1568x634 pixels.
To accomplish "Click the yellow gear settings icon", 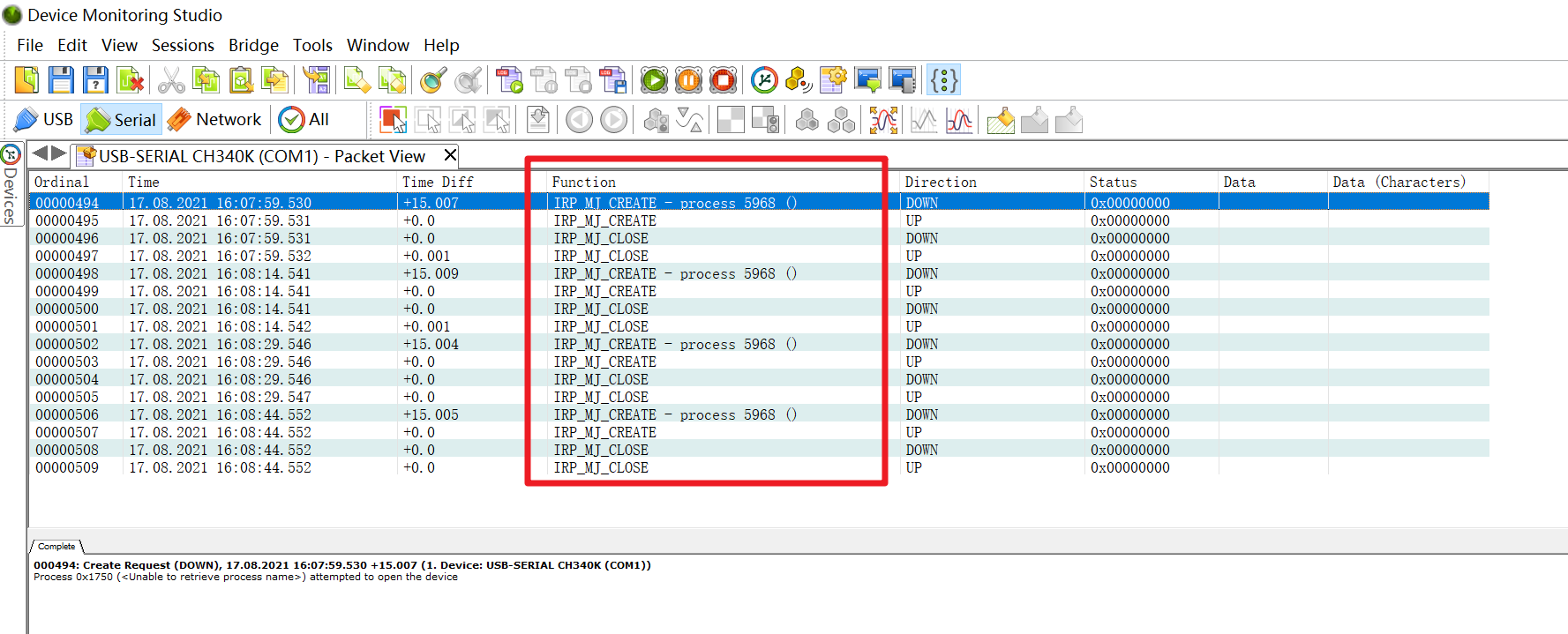I will click(832, 80).
